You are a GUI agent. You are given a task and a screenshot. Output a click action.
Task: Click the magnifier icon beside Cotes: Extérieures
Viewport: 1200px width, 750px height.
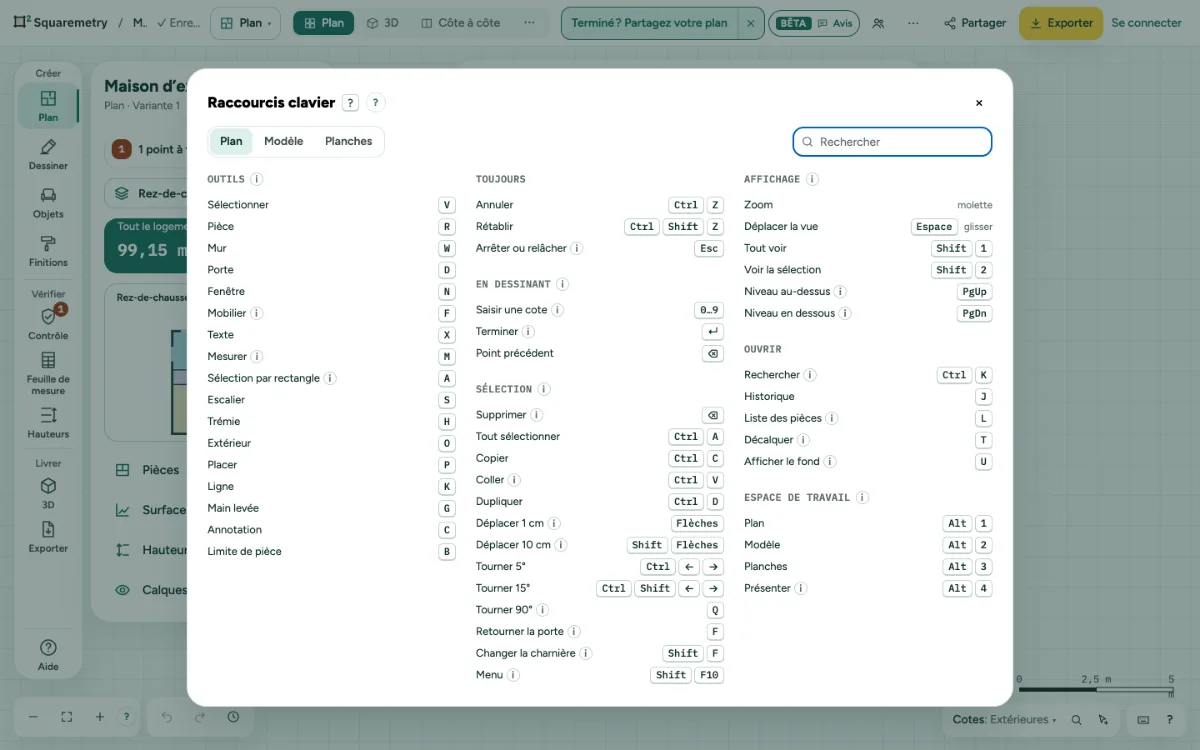pos(1077,720)
